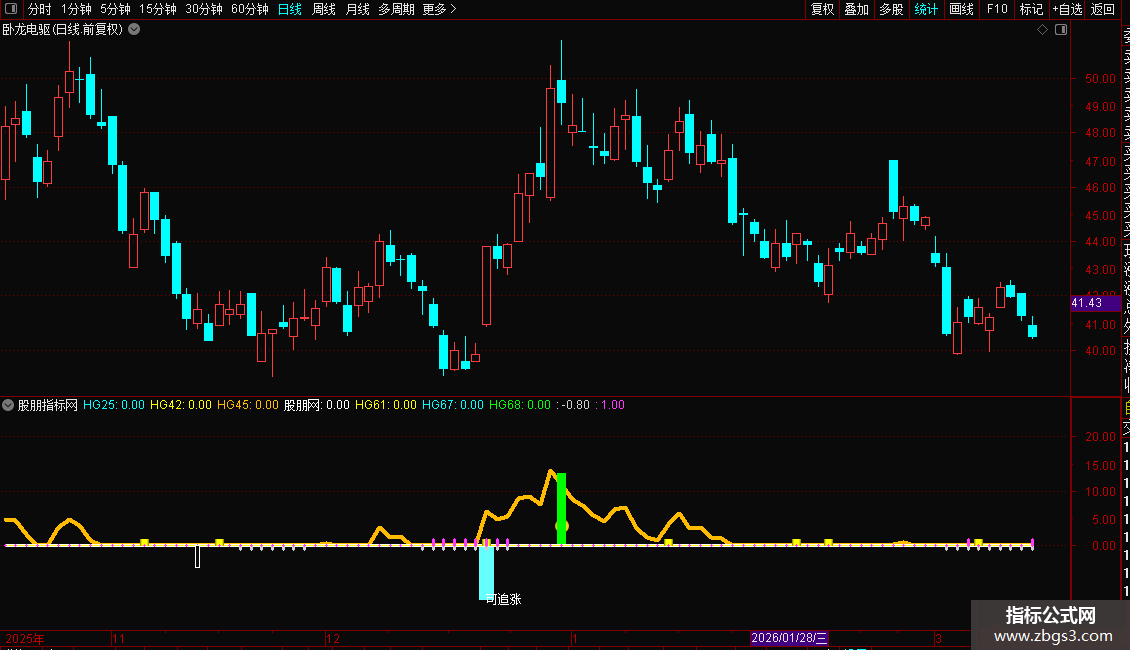1130x650 pixels.
Task: Click the diamond icon at chart top-right
Action: 1042,30
